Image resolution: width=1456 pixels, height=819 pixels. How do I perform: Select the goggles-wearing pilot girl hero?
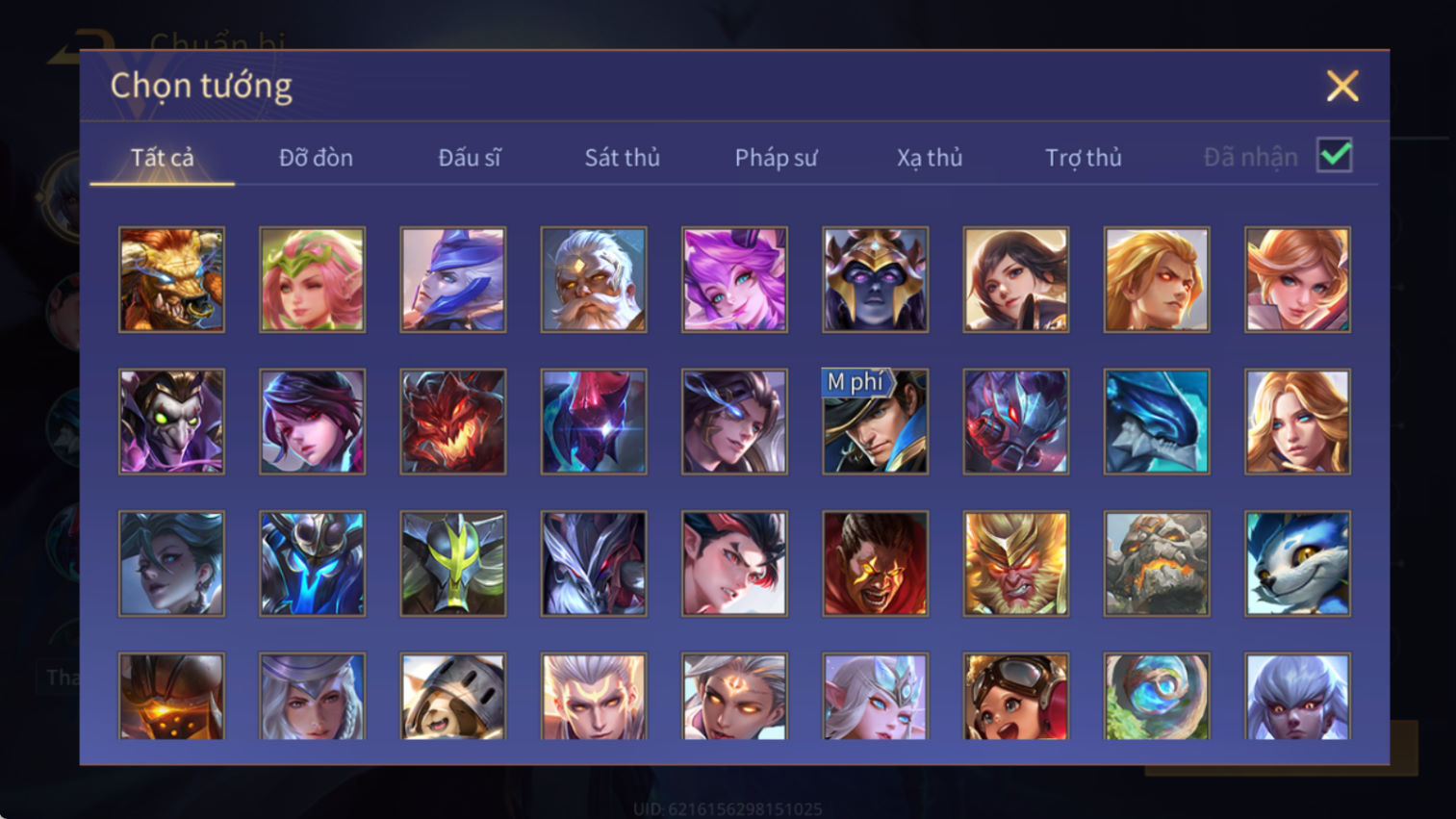(x=1015, y=696)
